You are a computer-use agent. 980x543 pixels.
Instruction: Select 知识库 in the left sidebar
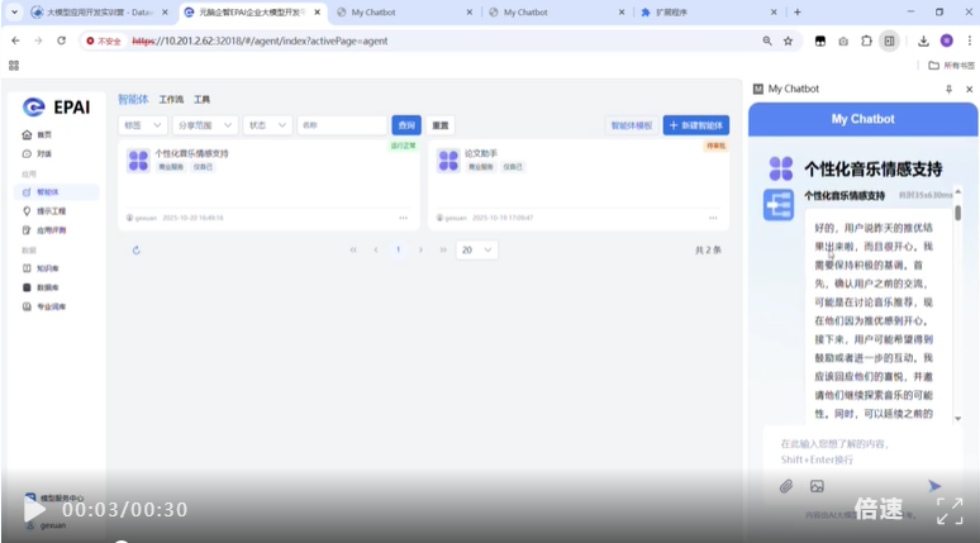point(48,268)
